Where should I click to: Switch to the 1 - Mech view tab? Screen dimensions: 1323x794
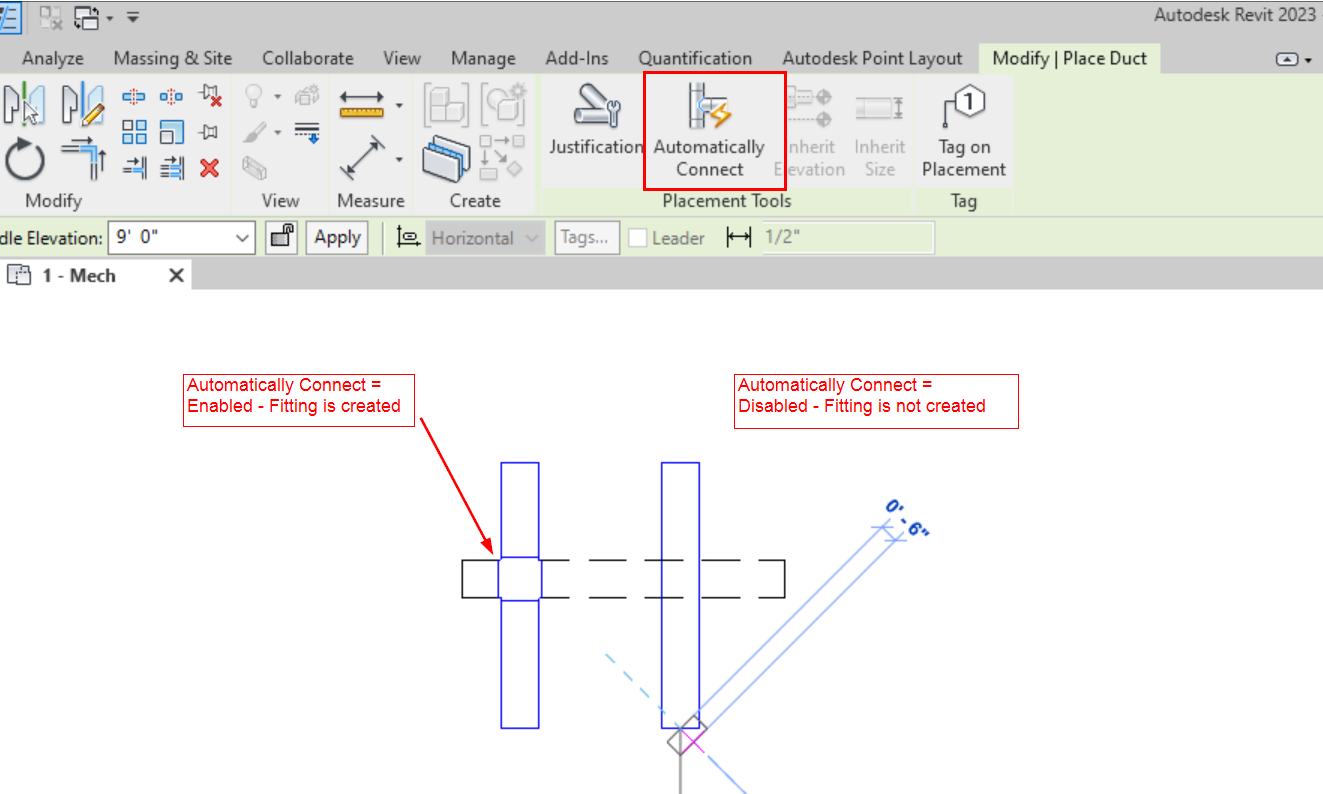tap(80, 275)
